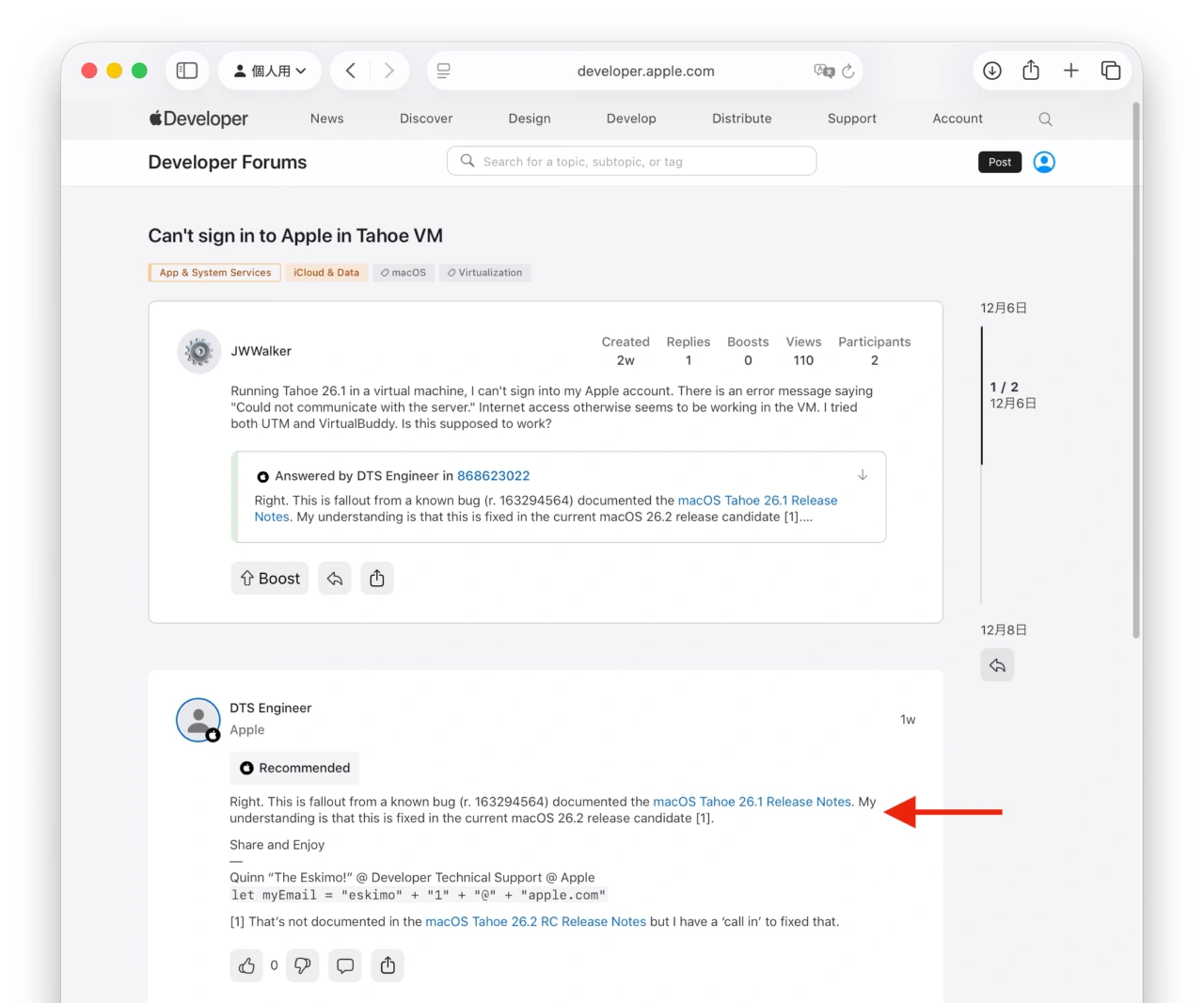The height and width of the screenshot is (1003, 1204).
Task: Select the Virtualization tag
Action: click(484, 273)
